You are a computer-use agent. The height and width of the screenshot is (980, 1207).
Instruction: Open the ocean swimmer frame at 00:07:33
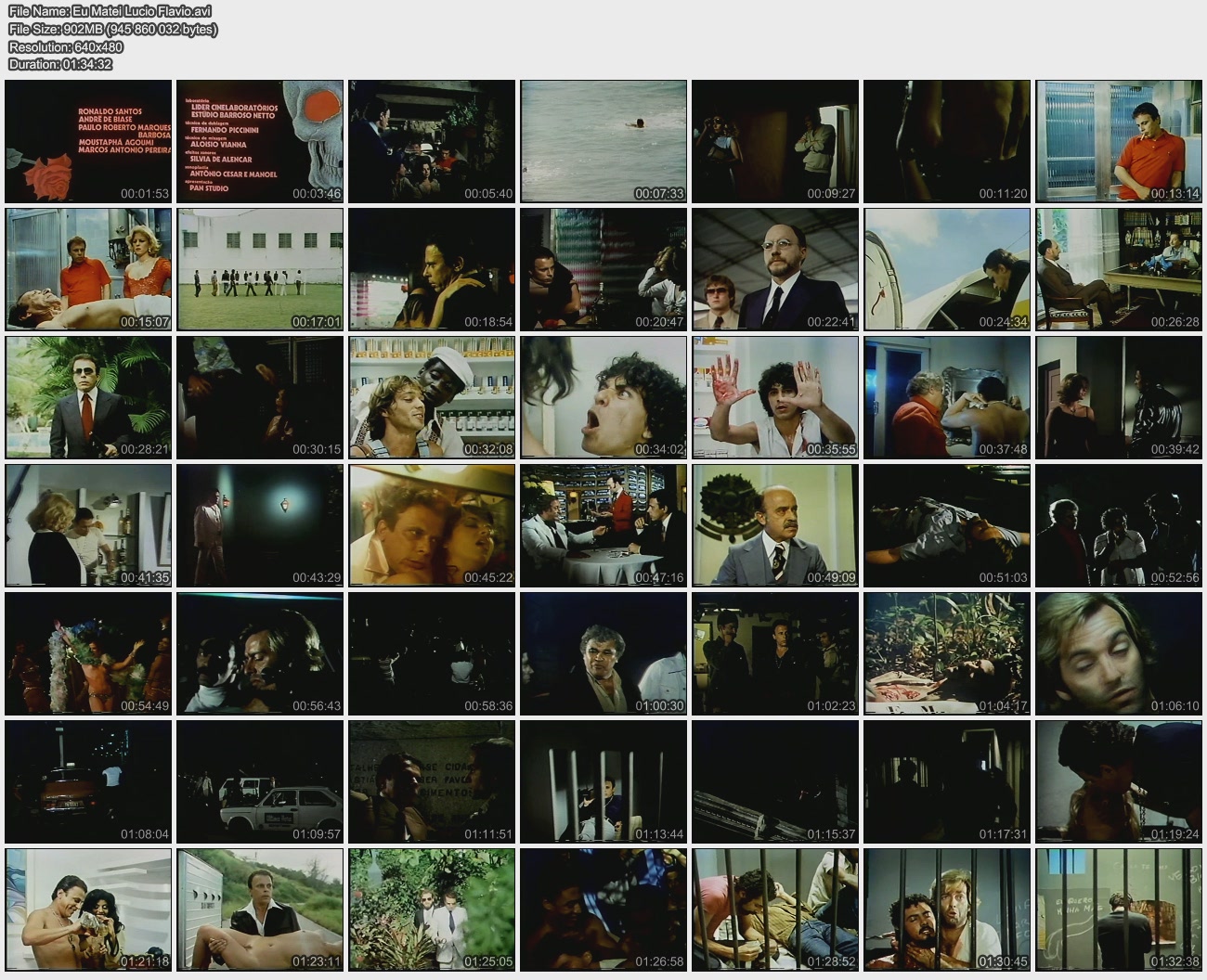[x=603, y=141]
